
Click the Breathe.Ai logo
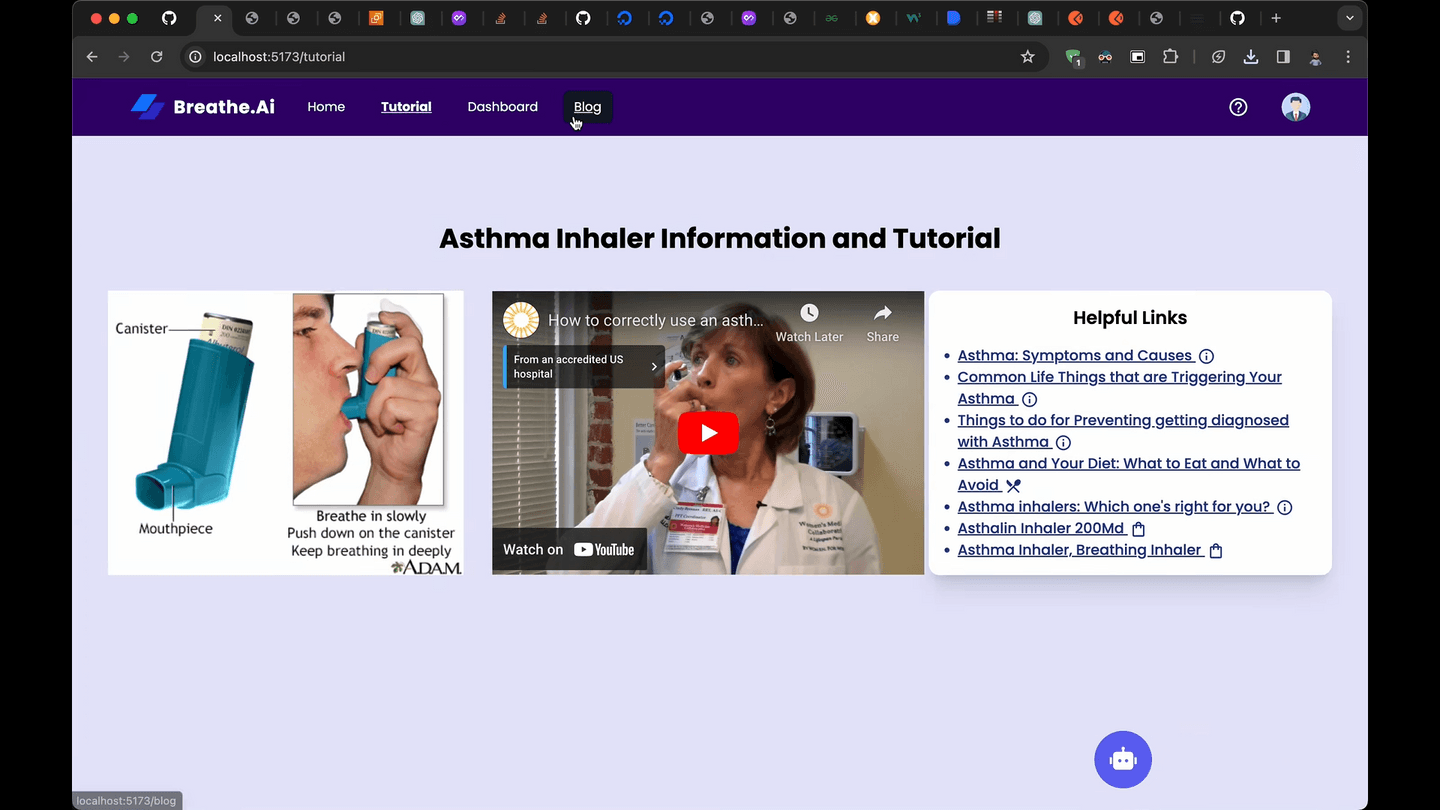tap(203, 107)
